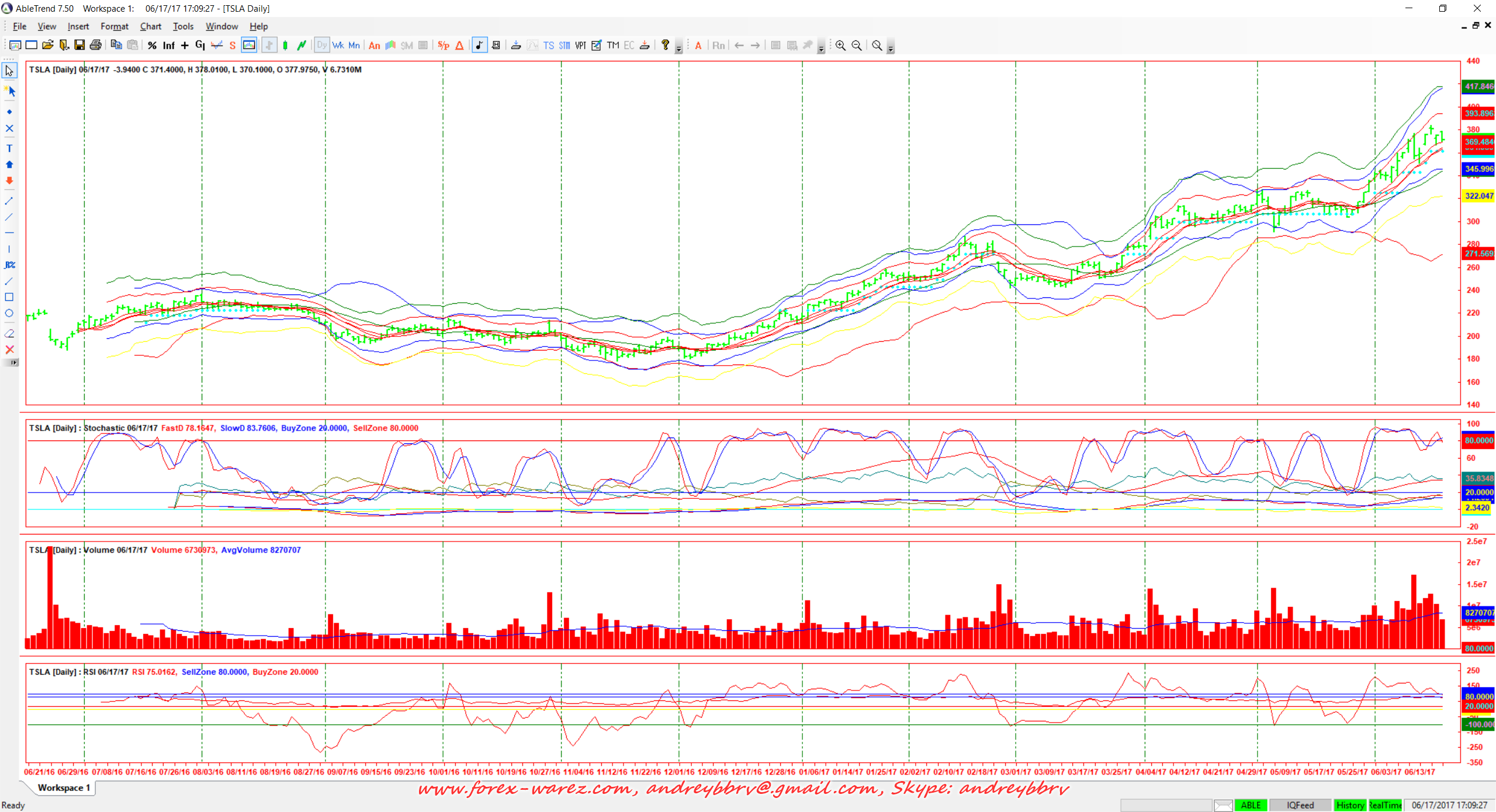Open the Format menu
This screenshot has width=1496, height=812.
(114, 26)
